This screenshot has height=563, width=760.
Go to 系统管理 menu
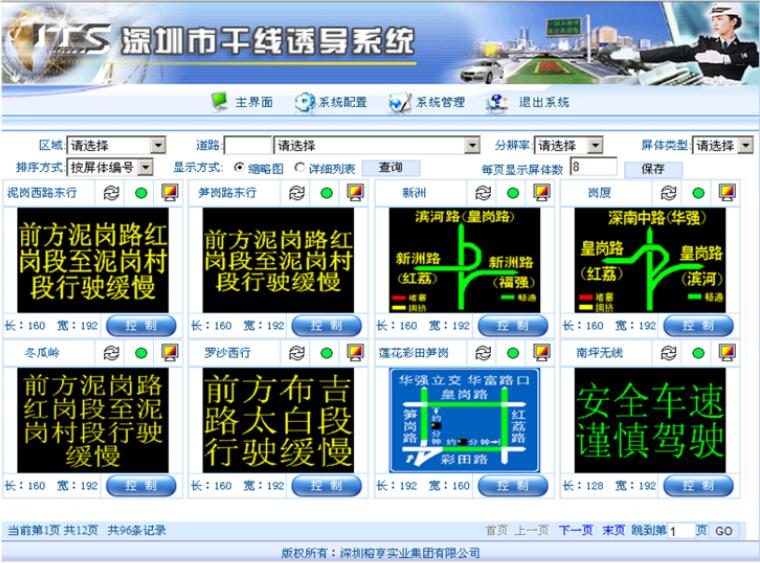tap(428, 102)
